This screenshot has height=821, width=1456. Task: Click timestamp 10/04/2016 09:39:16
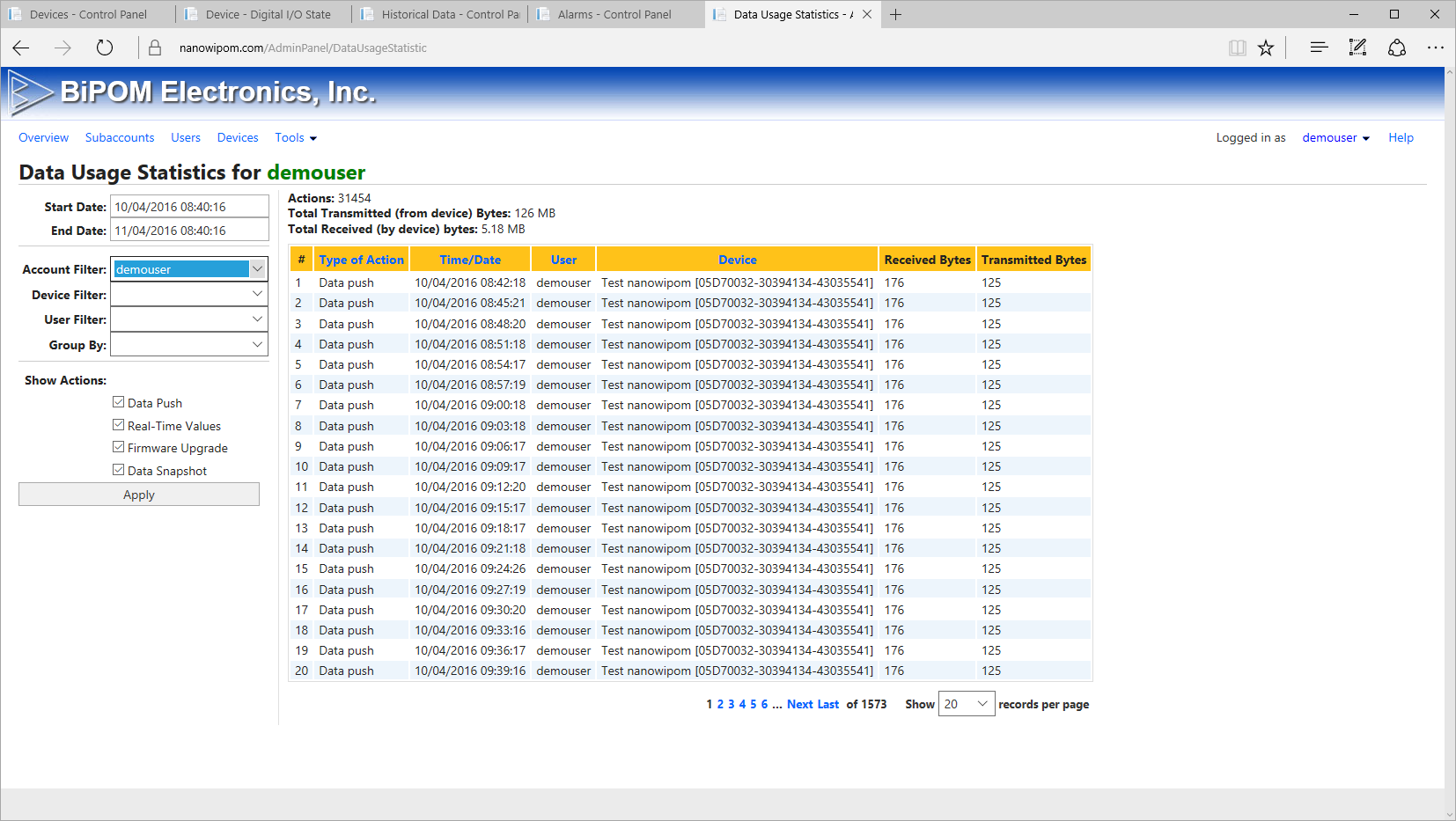[x=470, y=671]
